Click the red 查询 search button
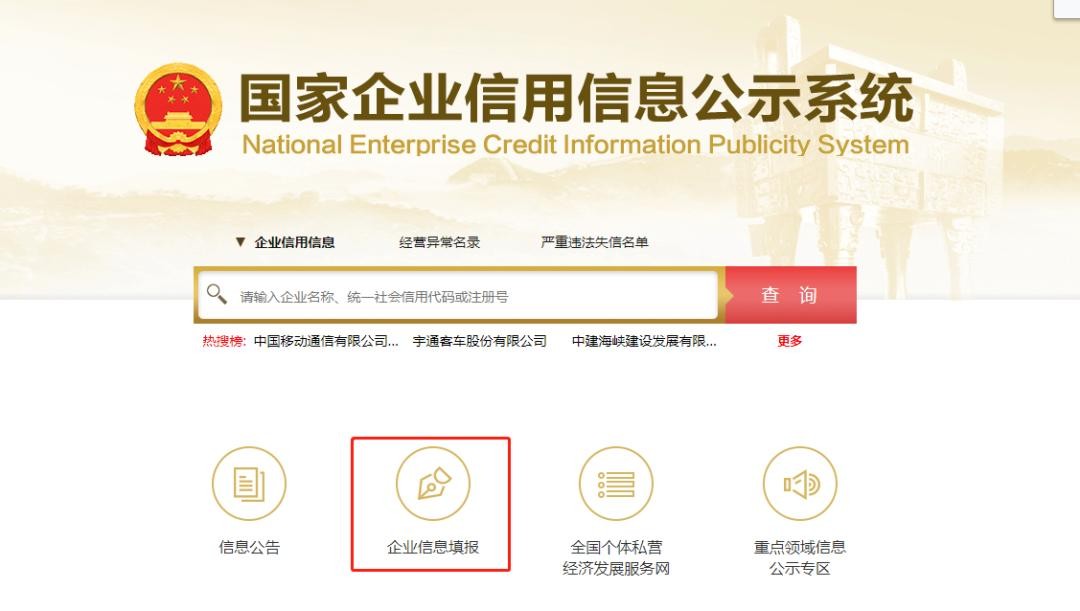 791,295
